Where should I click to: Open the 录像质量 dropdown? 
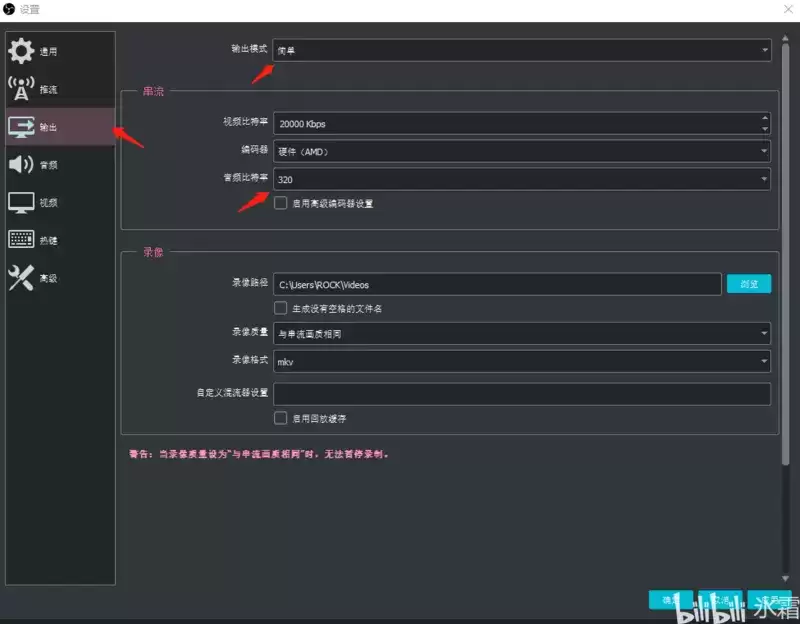tap(521, 334)
